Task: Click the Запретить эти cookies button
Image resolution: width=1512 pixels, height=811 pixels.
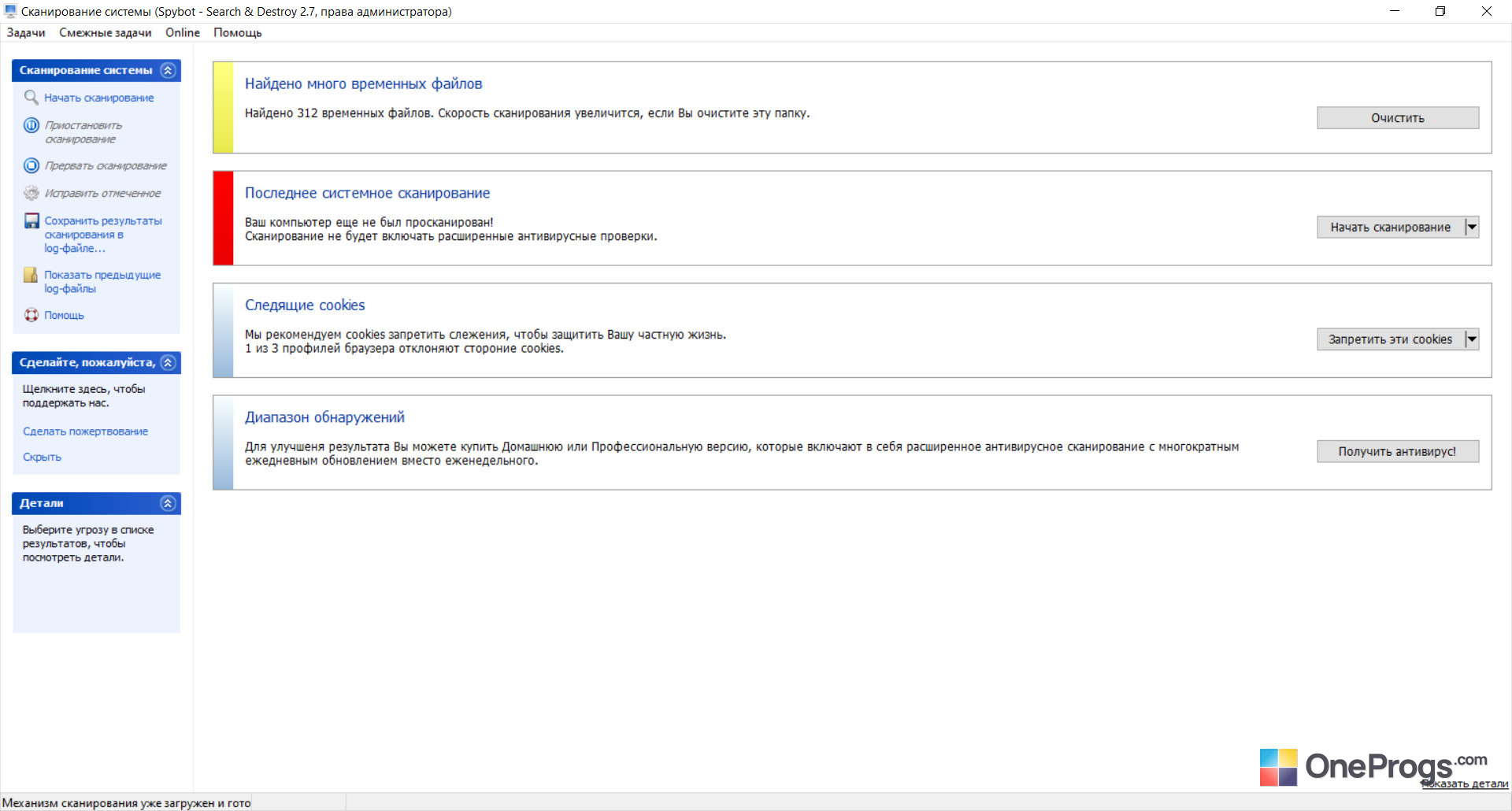Action: click(x=1391, y=339)
